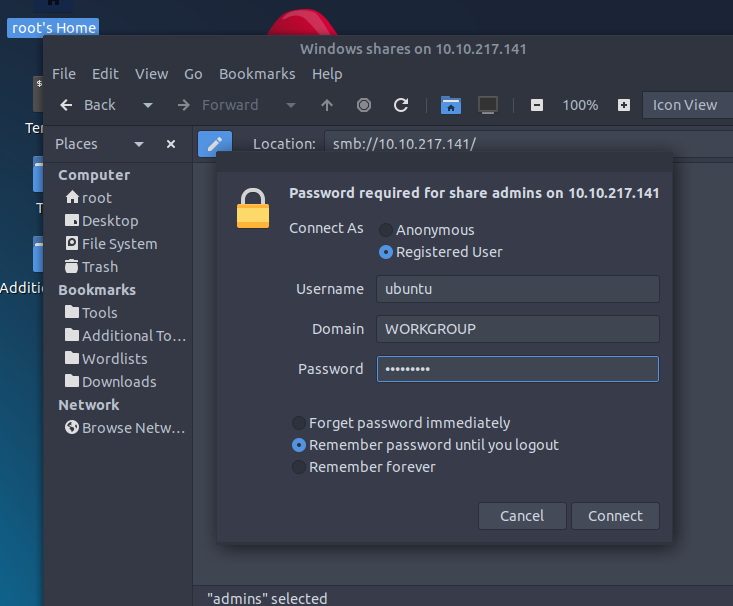Open the Edit menu
The height and width of the screenshot is (606, 733).
pyautogui.click(x=105, y=74)
